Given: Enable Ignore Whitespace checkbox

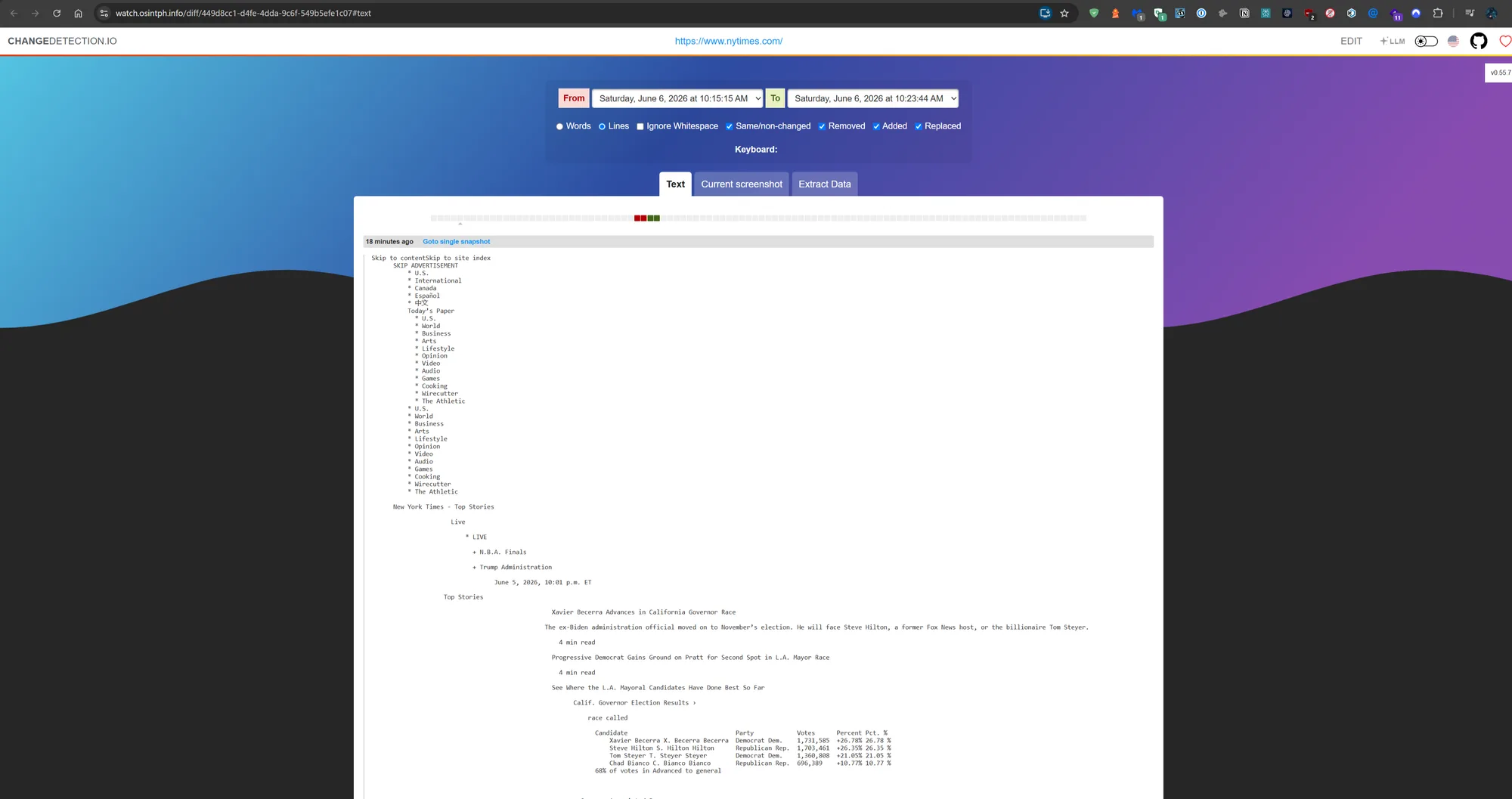Looking at the screenshot, I should tap(640, 126).
